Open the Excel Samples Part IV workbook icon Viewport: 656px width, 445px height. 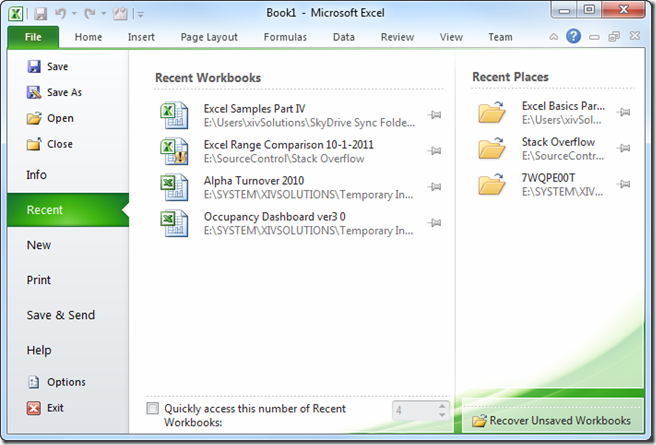click(x=174, y=115)
